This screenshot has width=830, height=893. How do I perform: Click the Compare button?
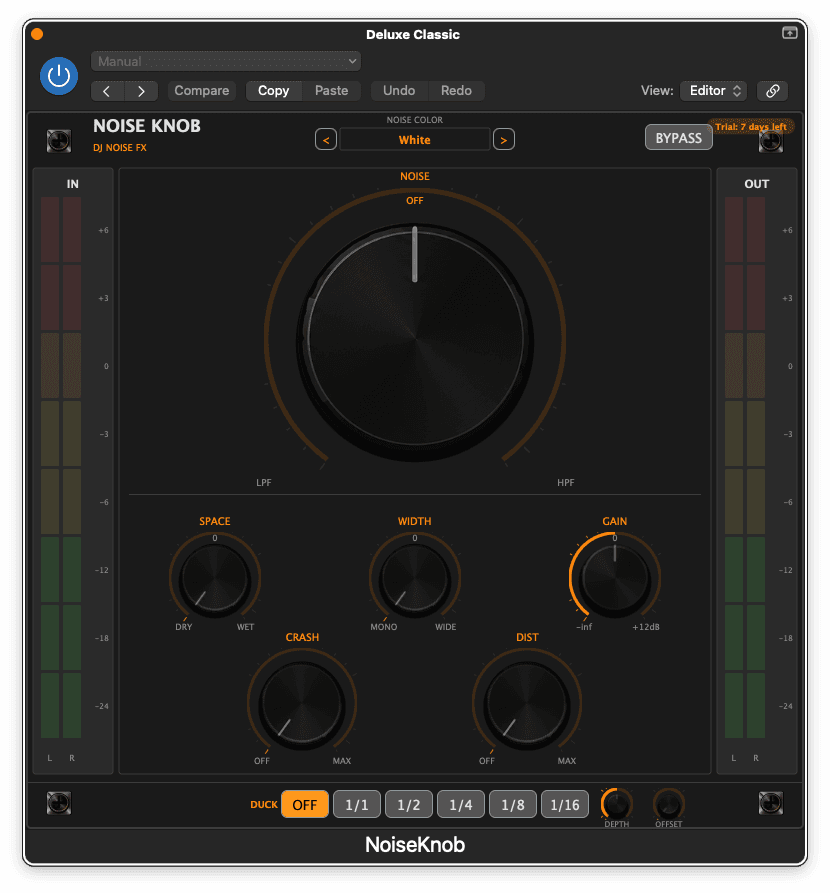point(202,91)
